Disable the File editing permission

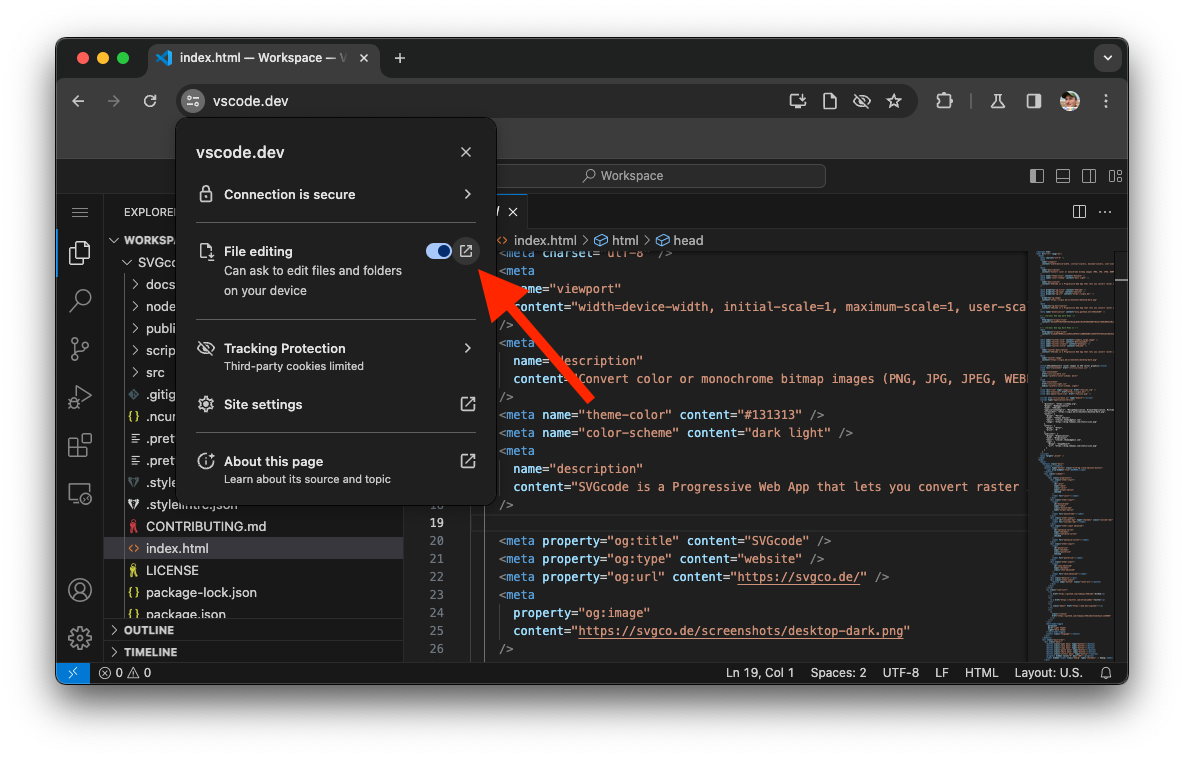438,251
